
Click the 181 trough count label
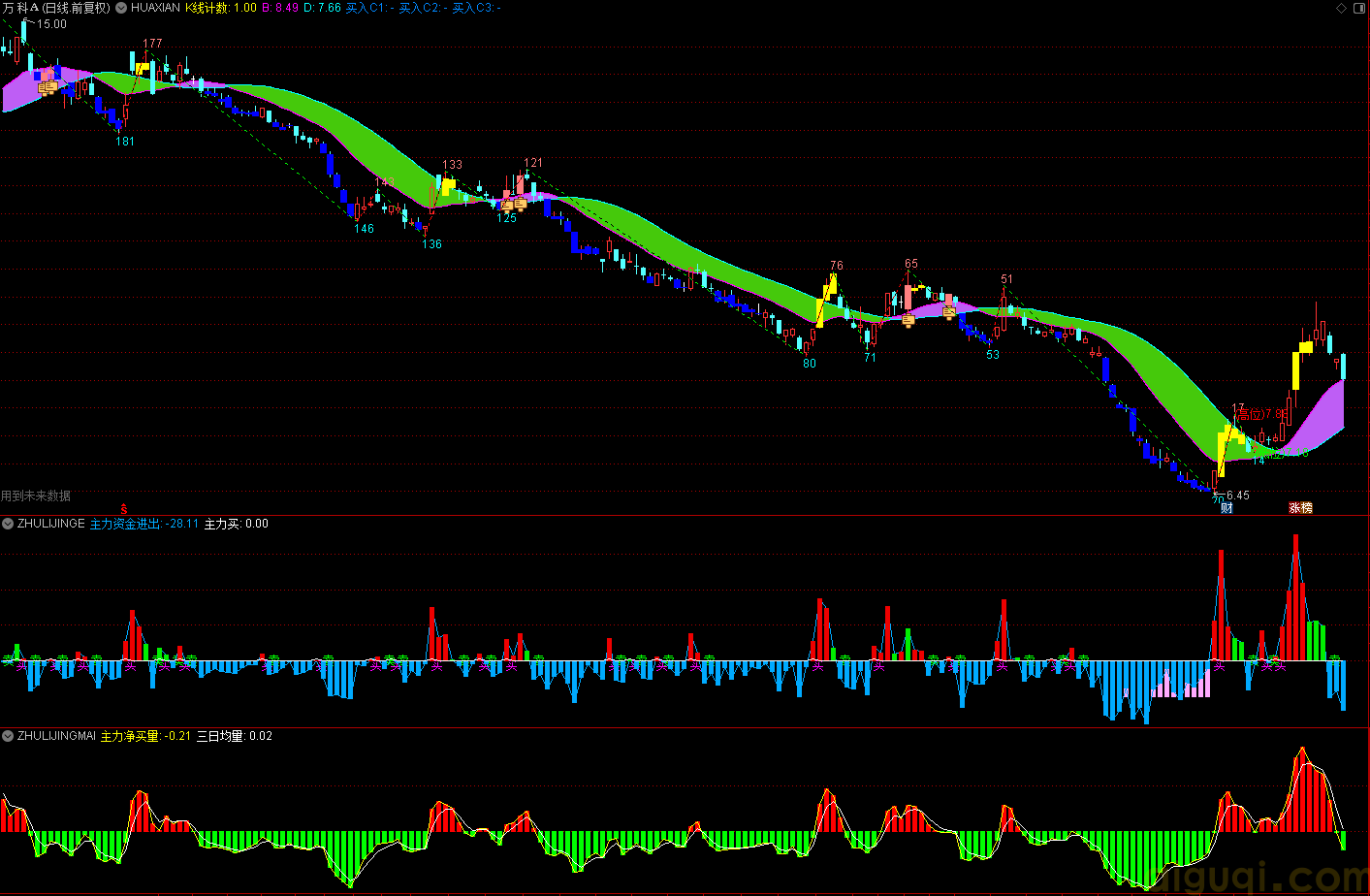(x=125, y=142)
